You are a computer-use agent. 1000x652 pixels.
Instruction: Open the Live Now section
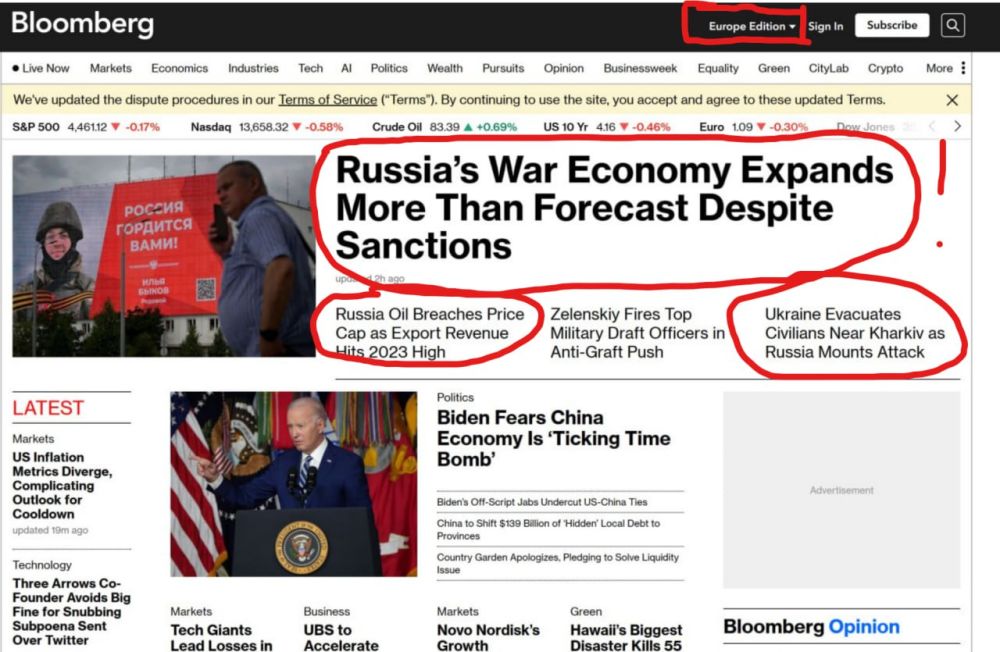click(x=41, y=68)
